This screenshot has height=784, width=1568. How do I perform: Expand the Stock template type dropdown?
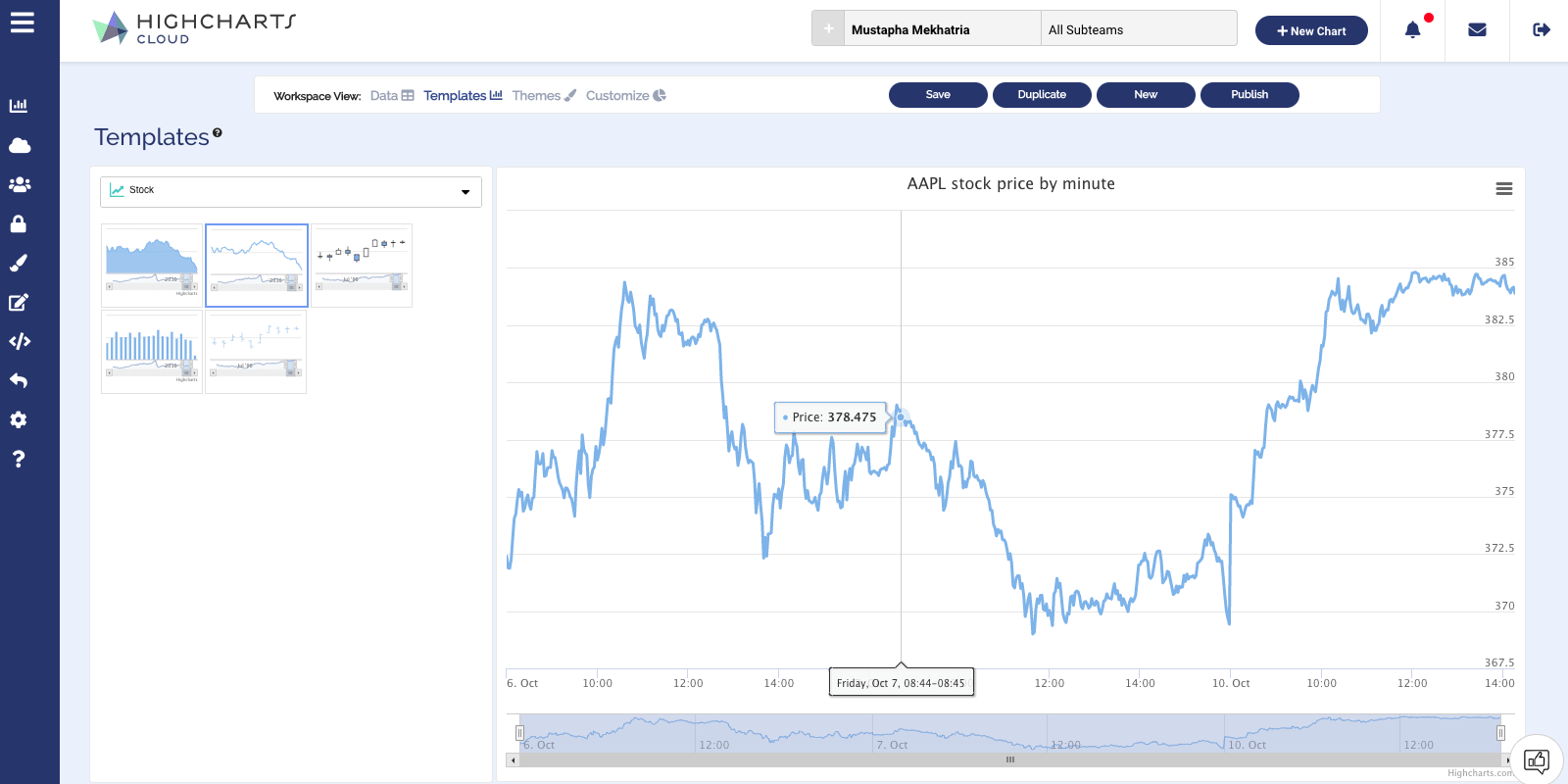point(291,191)
